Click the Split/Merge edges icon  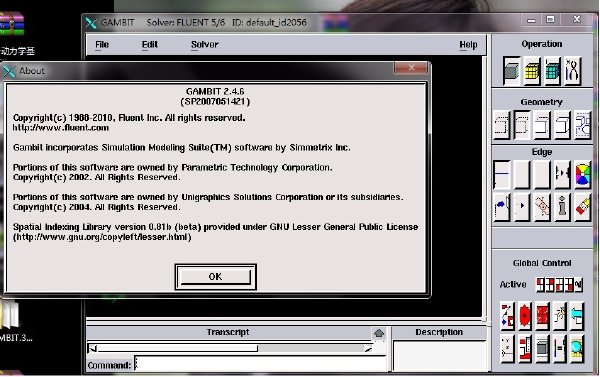[x=562, y=175]
